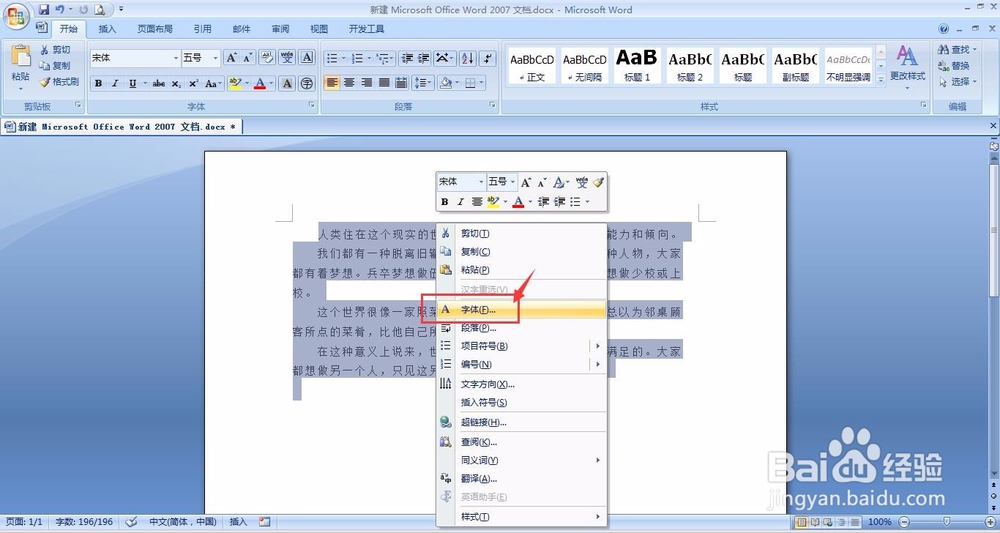Viewport: 1000px width, 533px height.
Task: Click the Format Painter in the ribbon clipboard group
Action: tap(59, 82)
